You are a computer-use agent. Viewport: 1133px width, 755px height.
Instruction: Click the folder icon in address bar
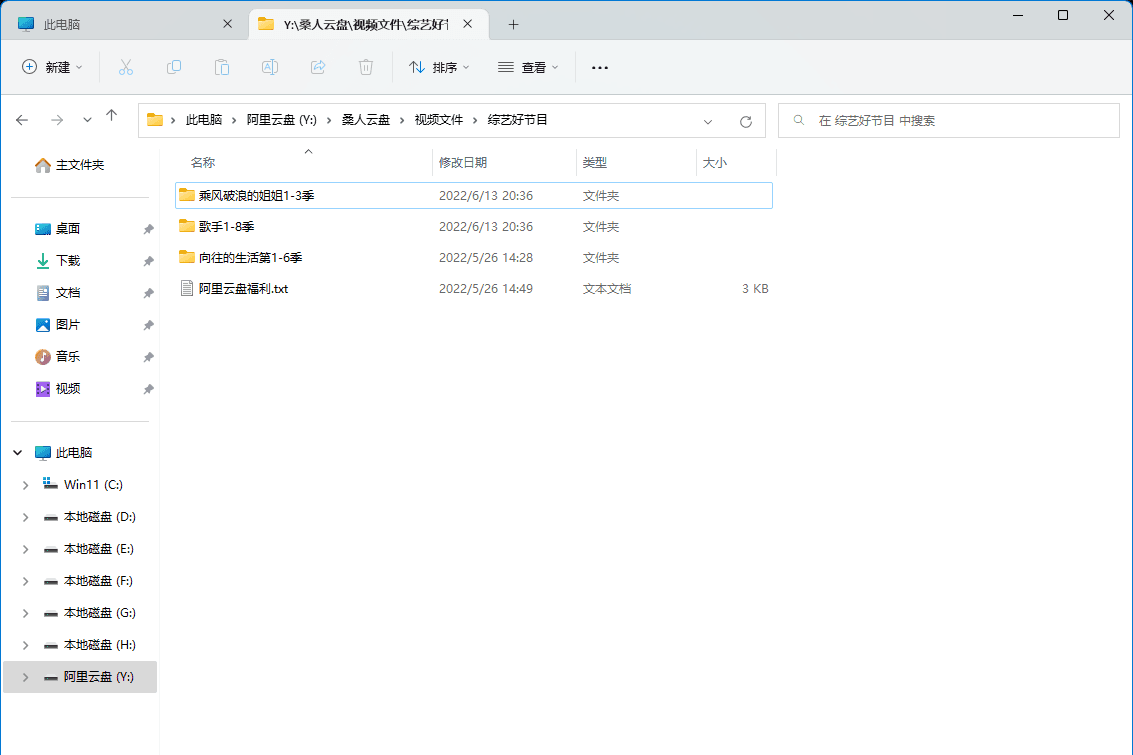pyautogui.click(x=155, y=120)
